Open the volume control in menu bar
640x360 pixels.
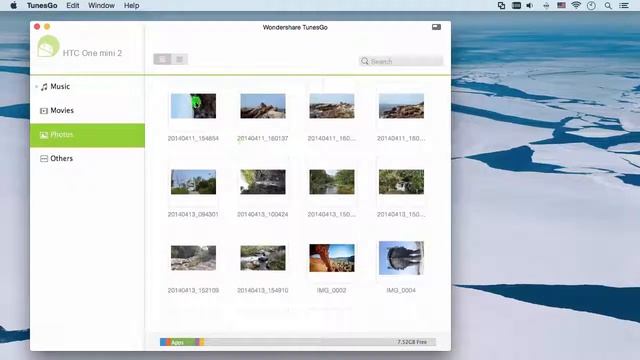click(x=530, y=6)
